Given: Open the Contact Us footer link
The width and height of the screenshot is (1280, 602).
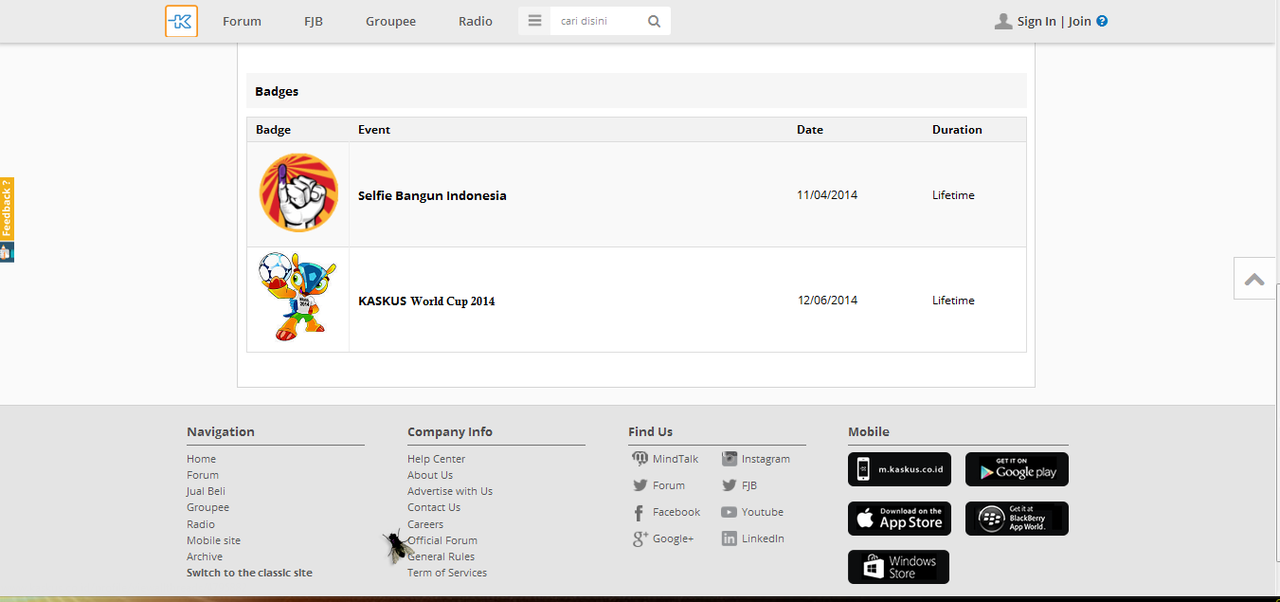Looking at the screenshot, I should pos(434,507).
